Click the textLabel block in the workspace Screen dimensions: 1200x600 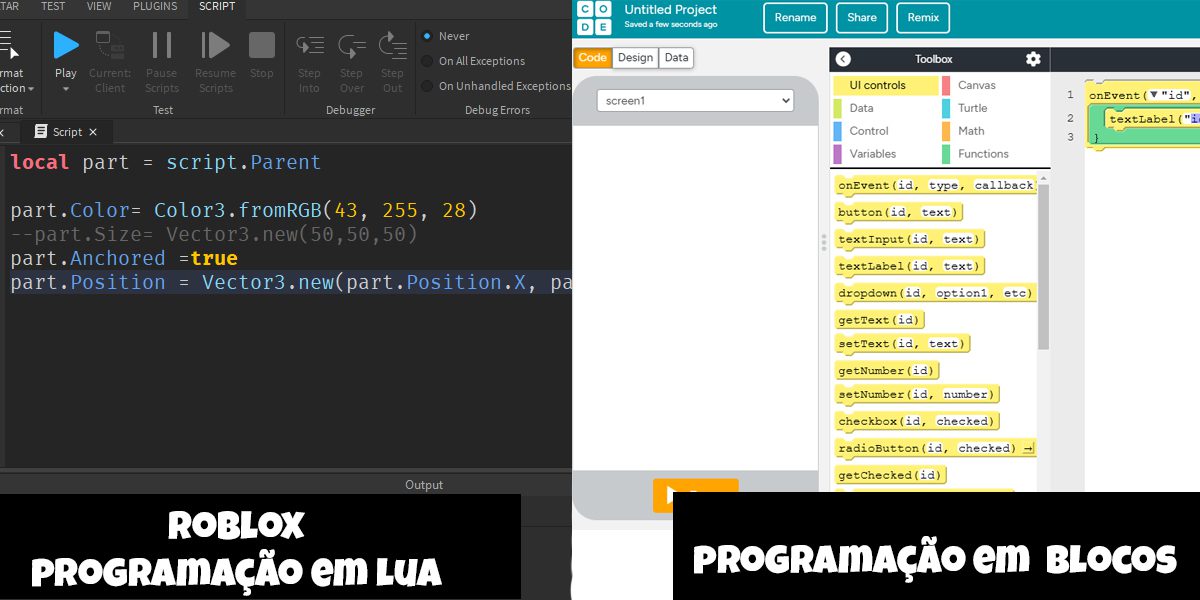click(1153, 119)
